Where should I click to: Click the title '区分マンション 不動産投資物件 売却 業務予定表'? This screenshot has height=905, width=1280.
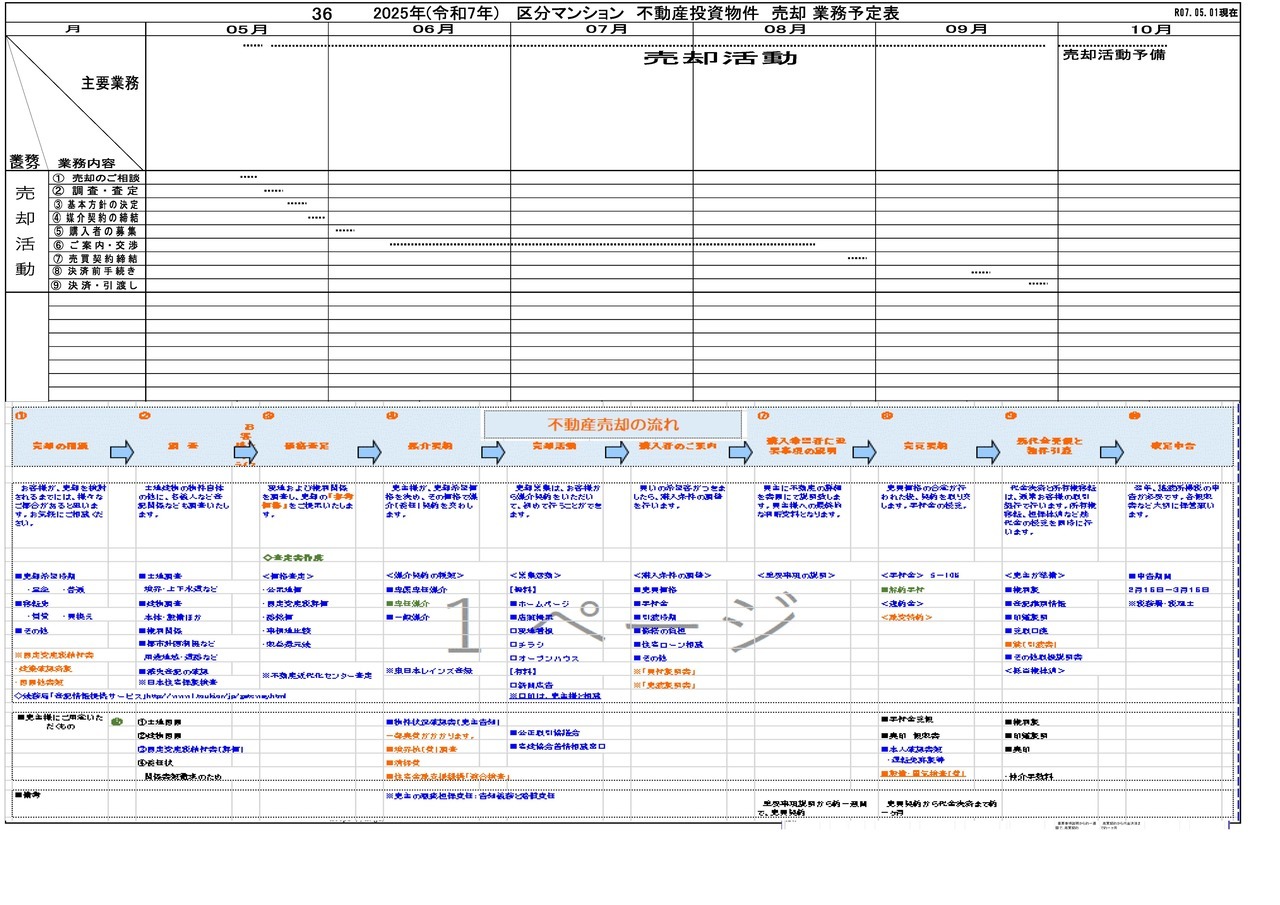point(707,14)
